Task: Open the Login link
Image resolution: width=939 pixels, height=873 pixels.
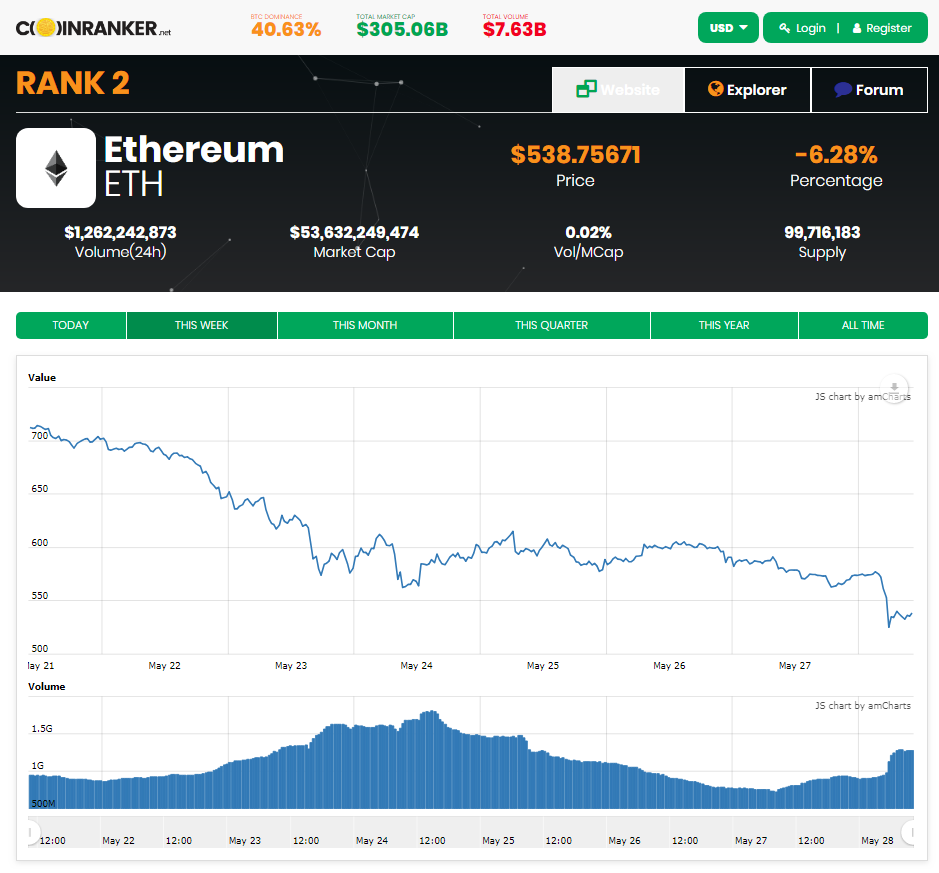Action: pyautogui.click(x=802, y=28)
